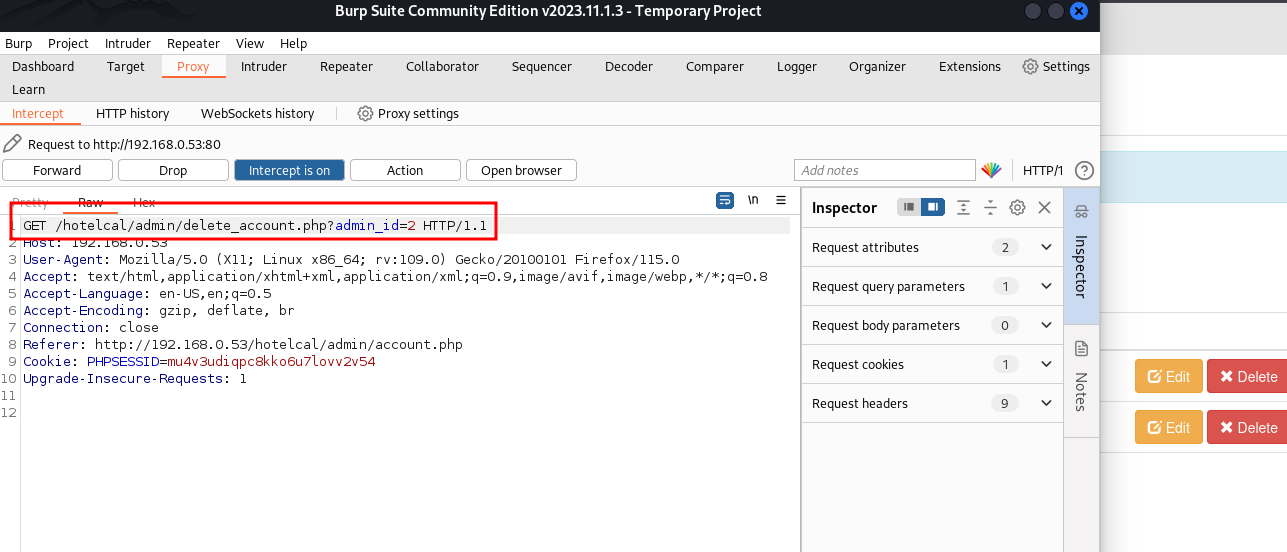Open the Target tab
This screenshot has height=552, width=1287.
click(x=126, y=66)
